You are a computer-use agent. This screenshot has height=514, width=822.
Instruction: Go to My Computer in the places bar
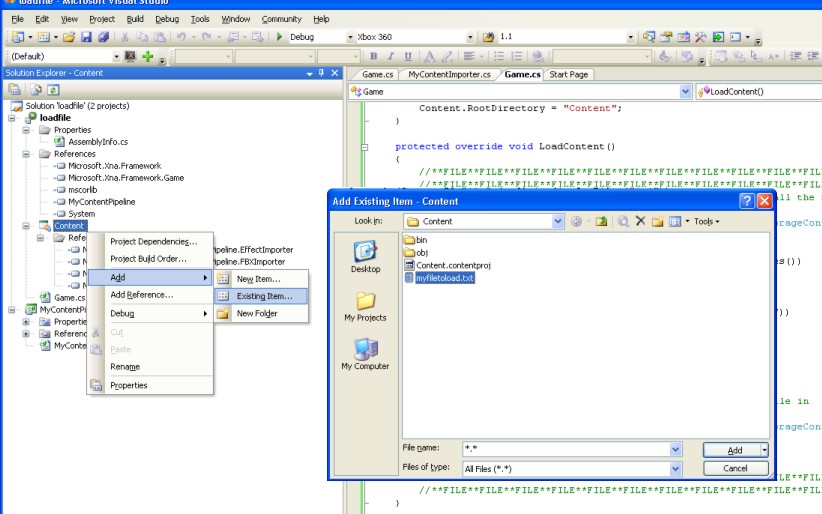click(365, 355)
